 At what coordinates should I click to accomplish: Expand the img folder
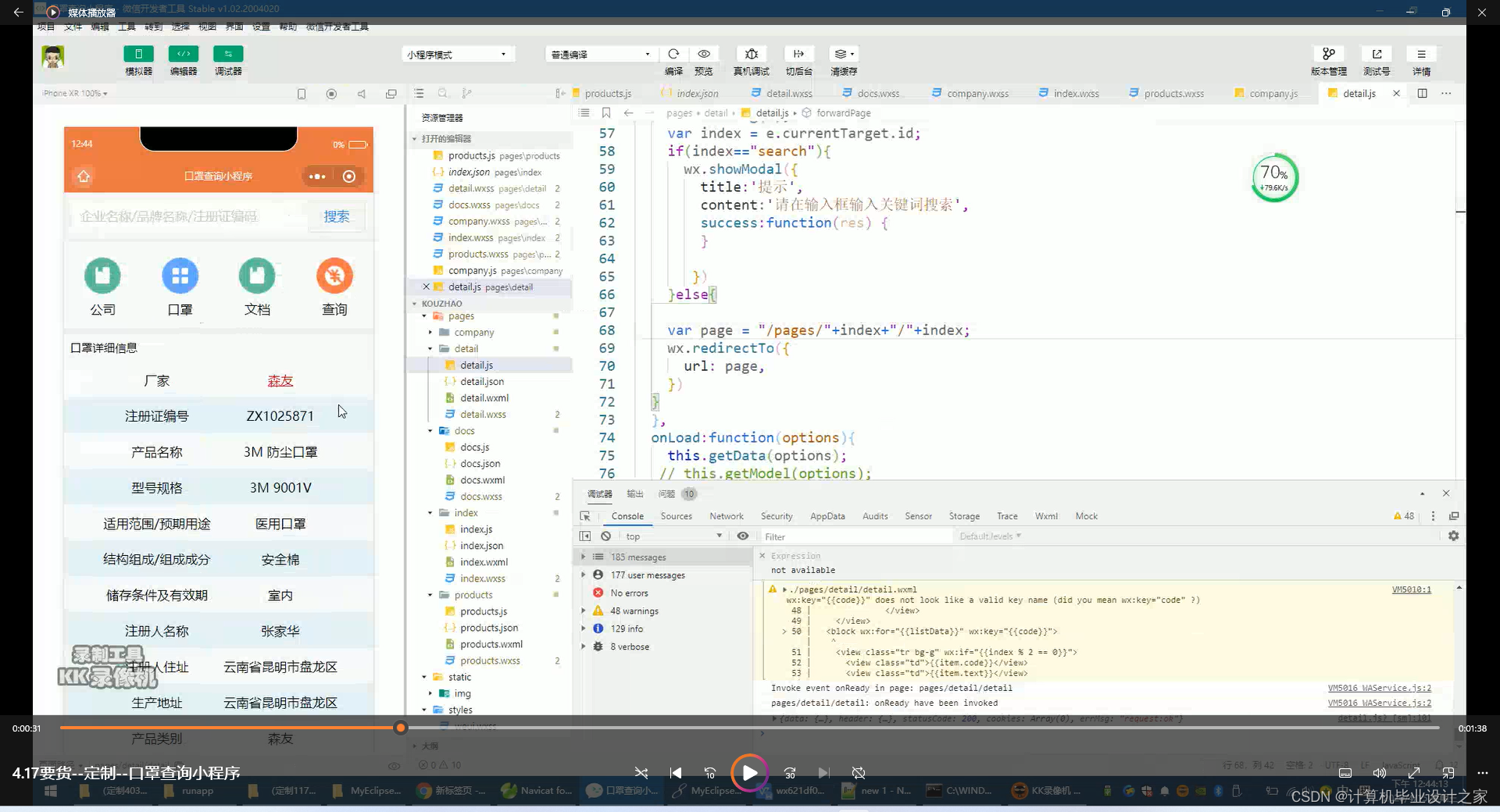[x=430, y=693]
